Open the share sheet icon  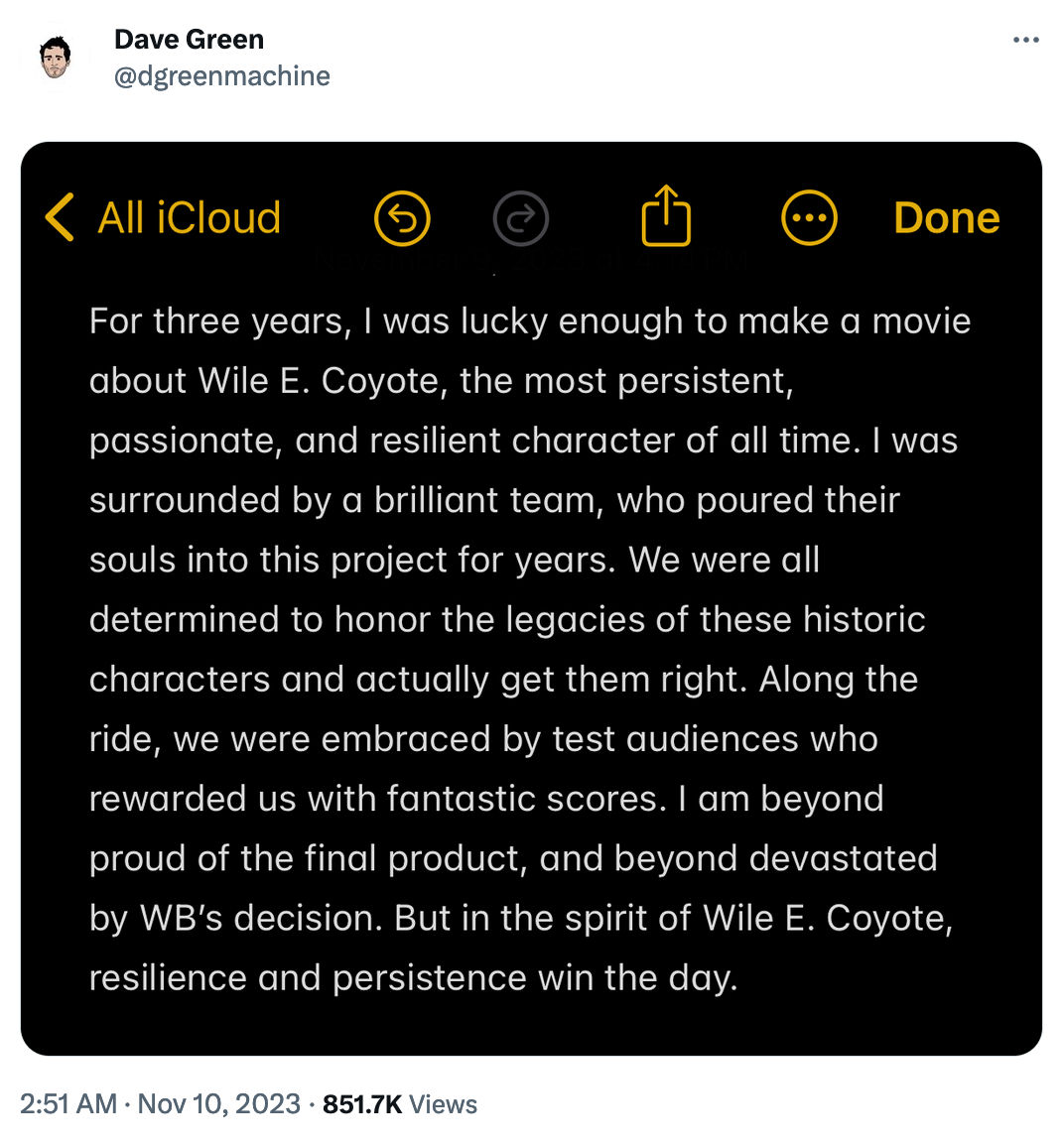666,215
